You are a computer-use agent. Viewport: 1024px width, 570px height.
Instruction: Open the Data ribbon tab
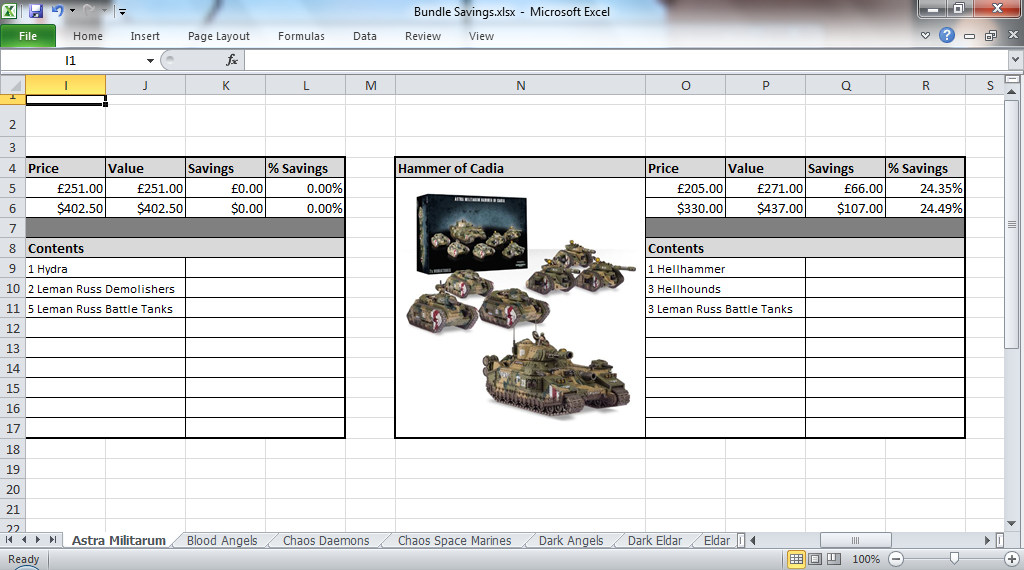(364, 36)
